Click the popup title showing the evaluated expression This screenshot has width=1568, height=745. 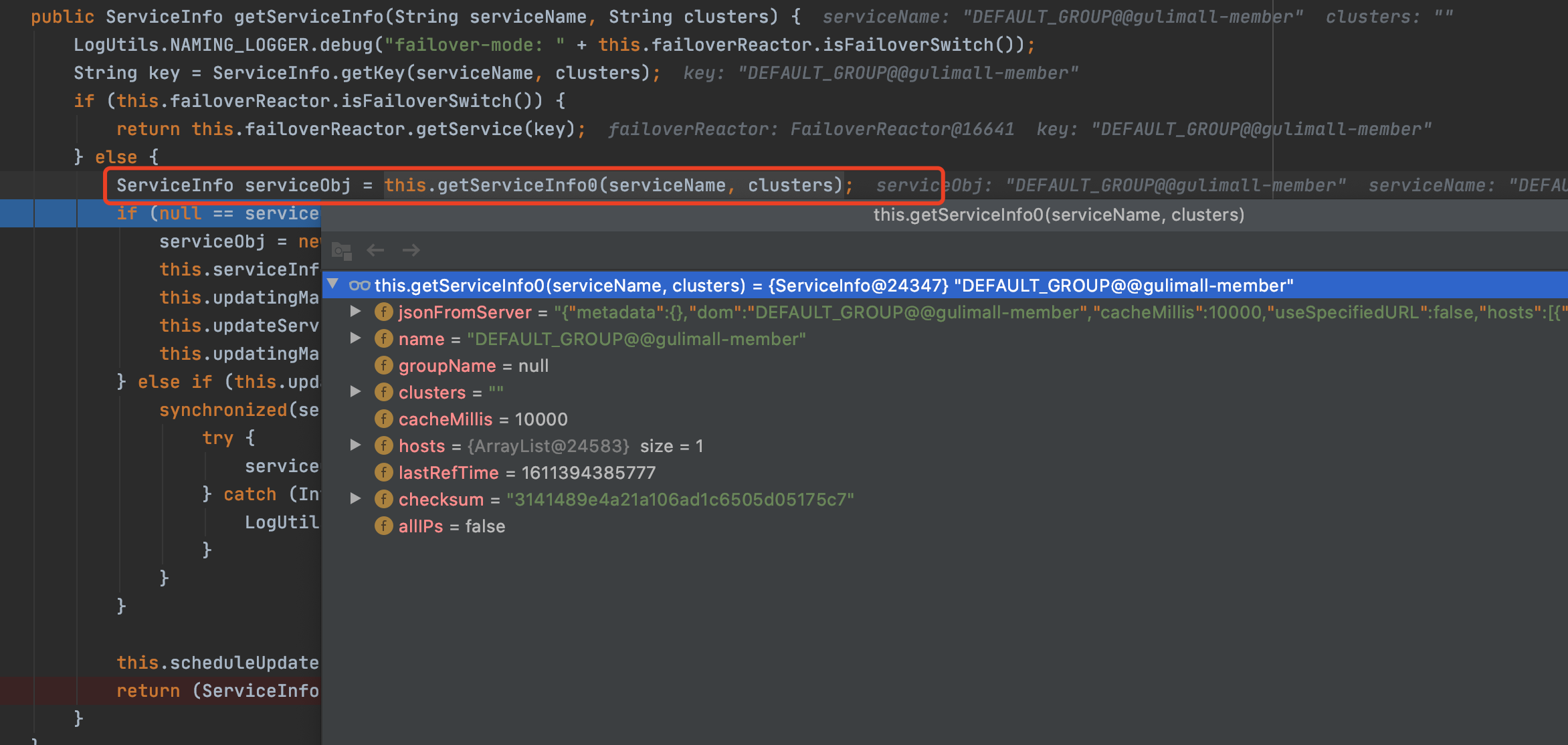point(1058,215)
